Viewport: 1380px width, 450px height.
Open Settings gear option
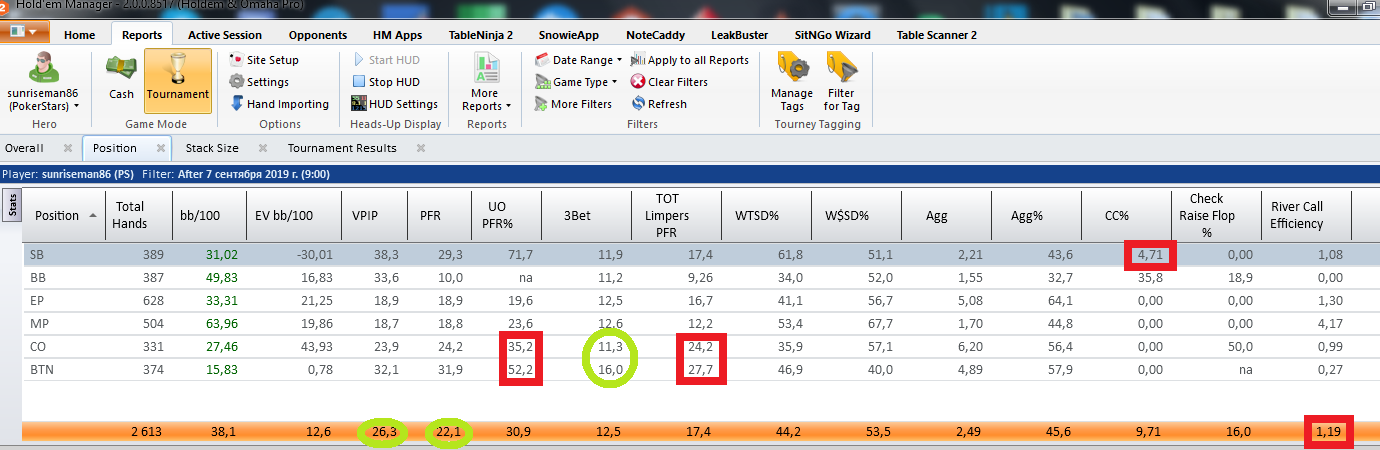pyautogui.click(x=259, y=82)
